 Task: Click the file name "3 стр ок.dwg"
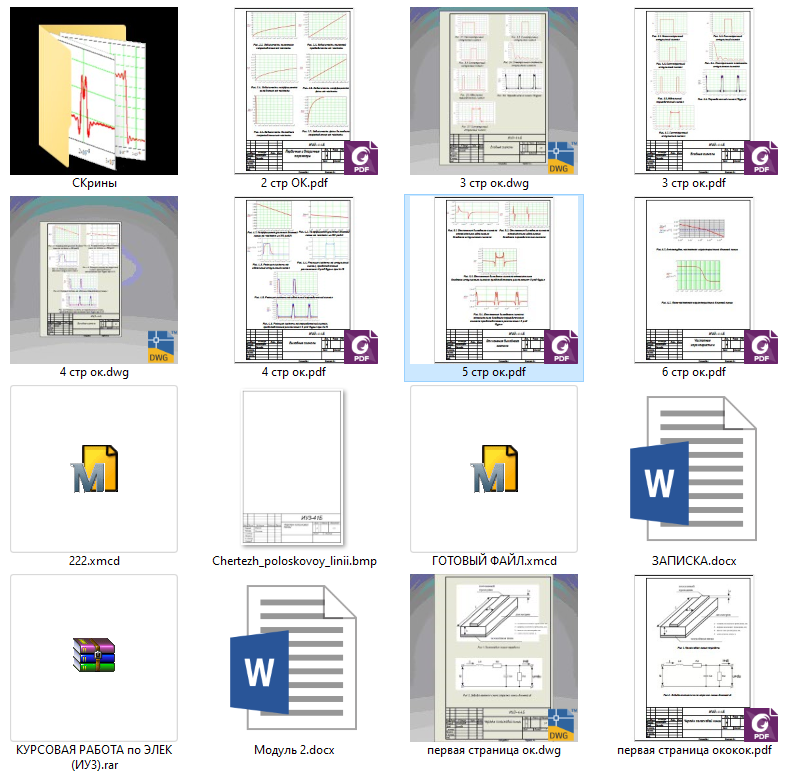494,183
